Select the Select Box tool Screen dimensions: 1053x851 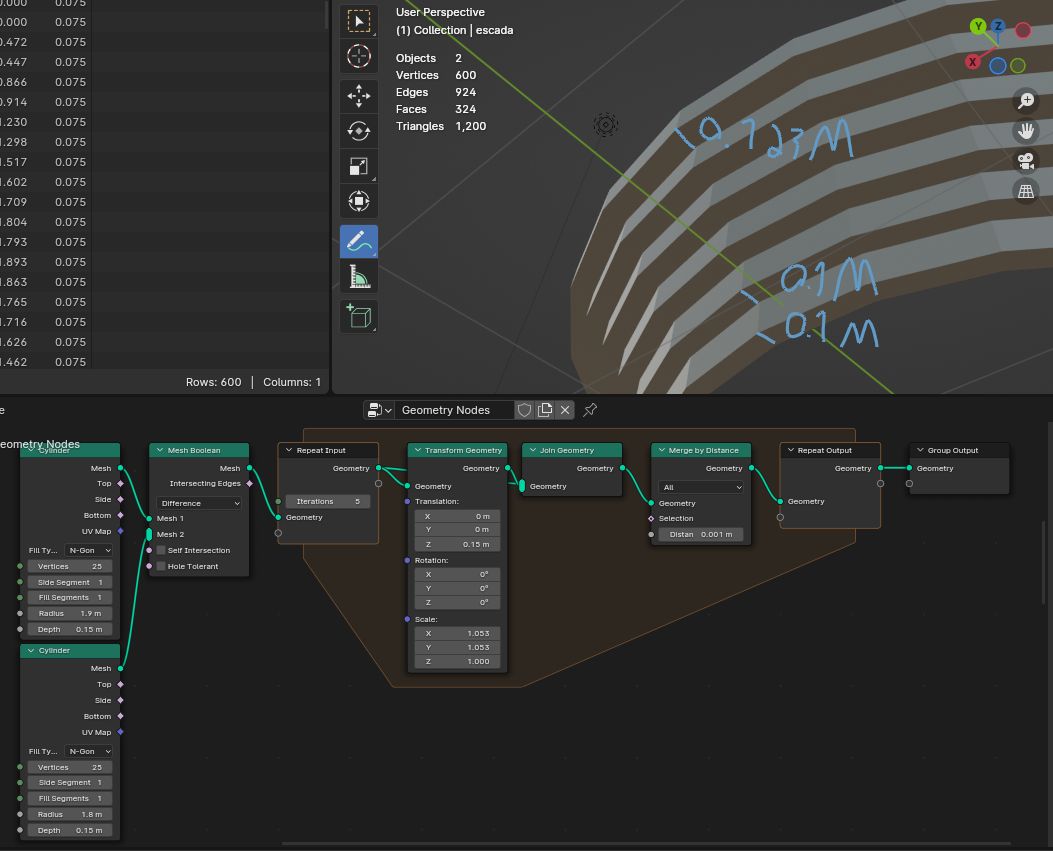359,21
